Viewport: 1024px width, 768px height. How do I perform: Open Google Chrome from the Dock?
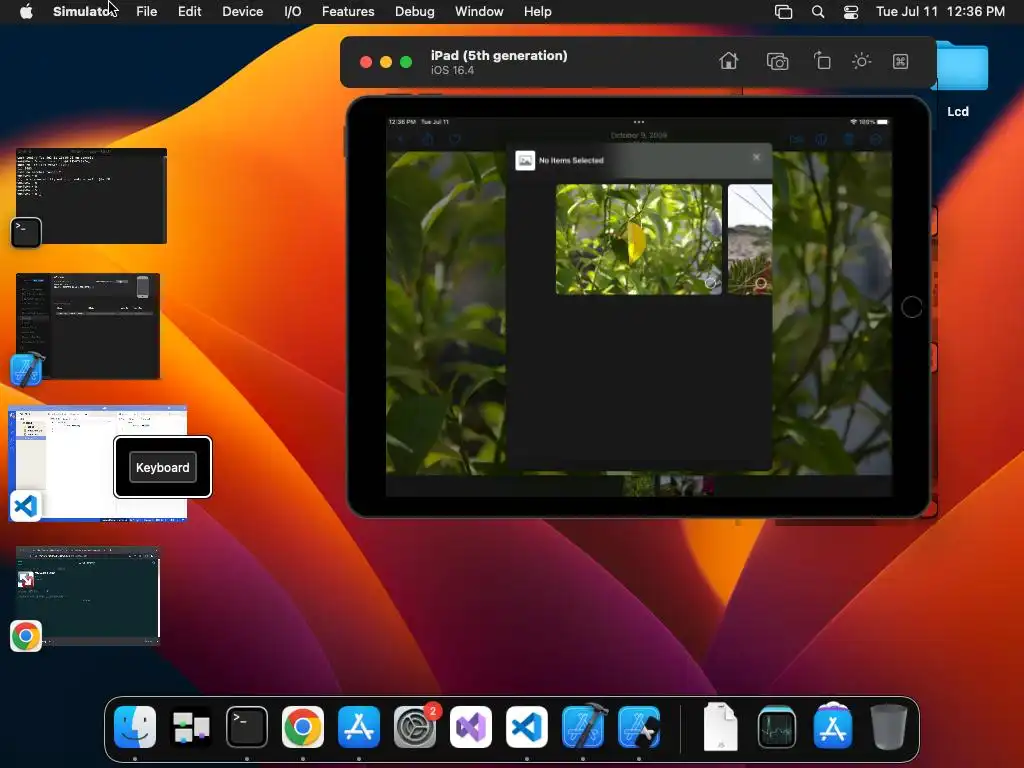302,727
